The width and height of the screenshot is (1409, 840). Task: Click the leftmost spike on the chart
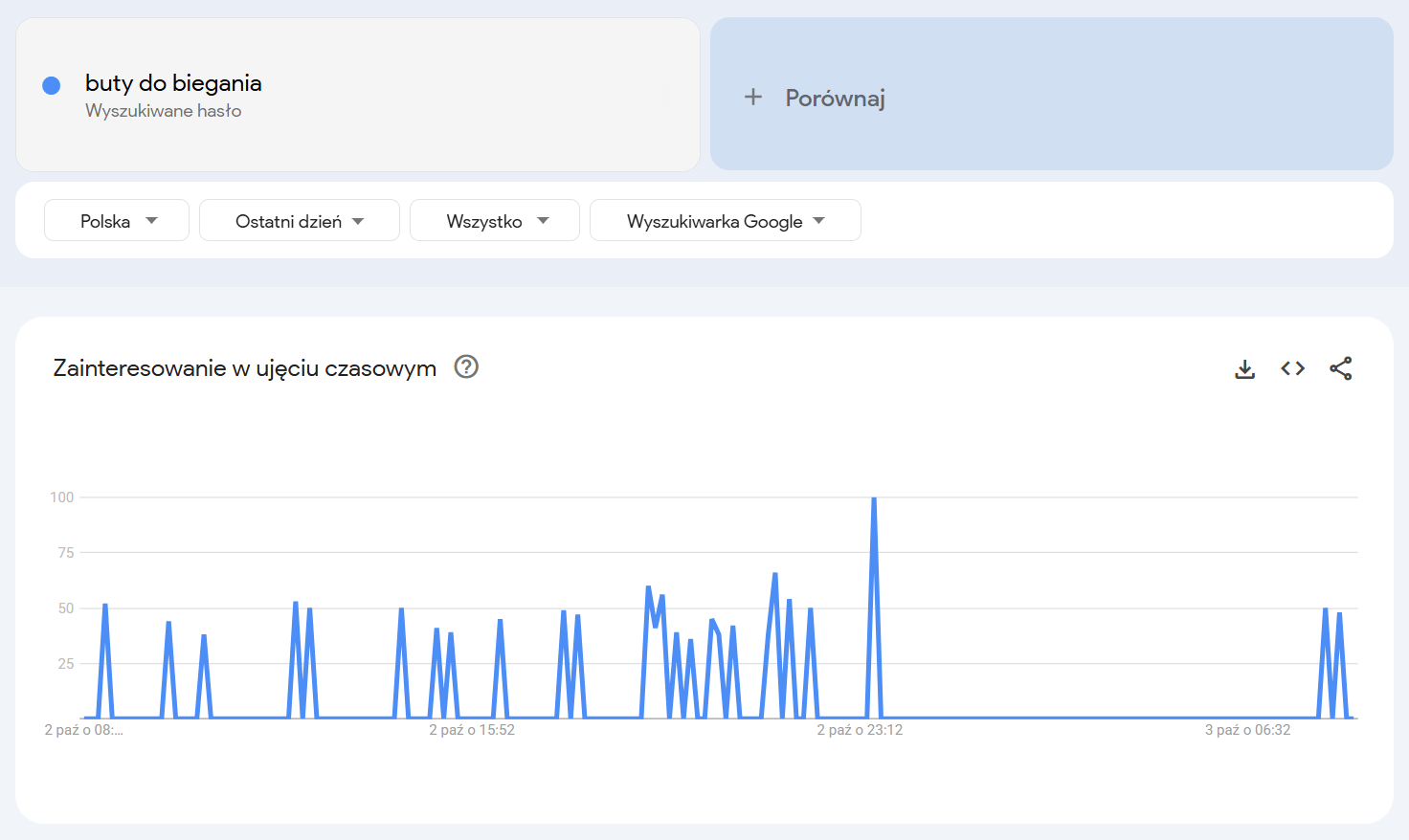105,607
